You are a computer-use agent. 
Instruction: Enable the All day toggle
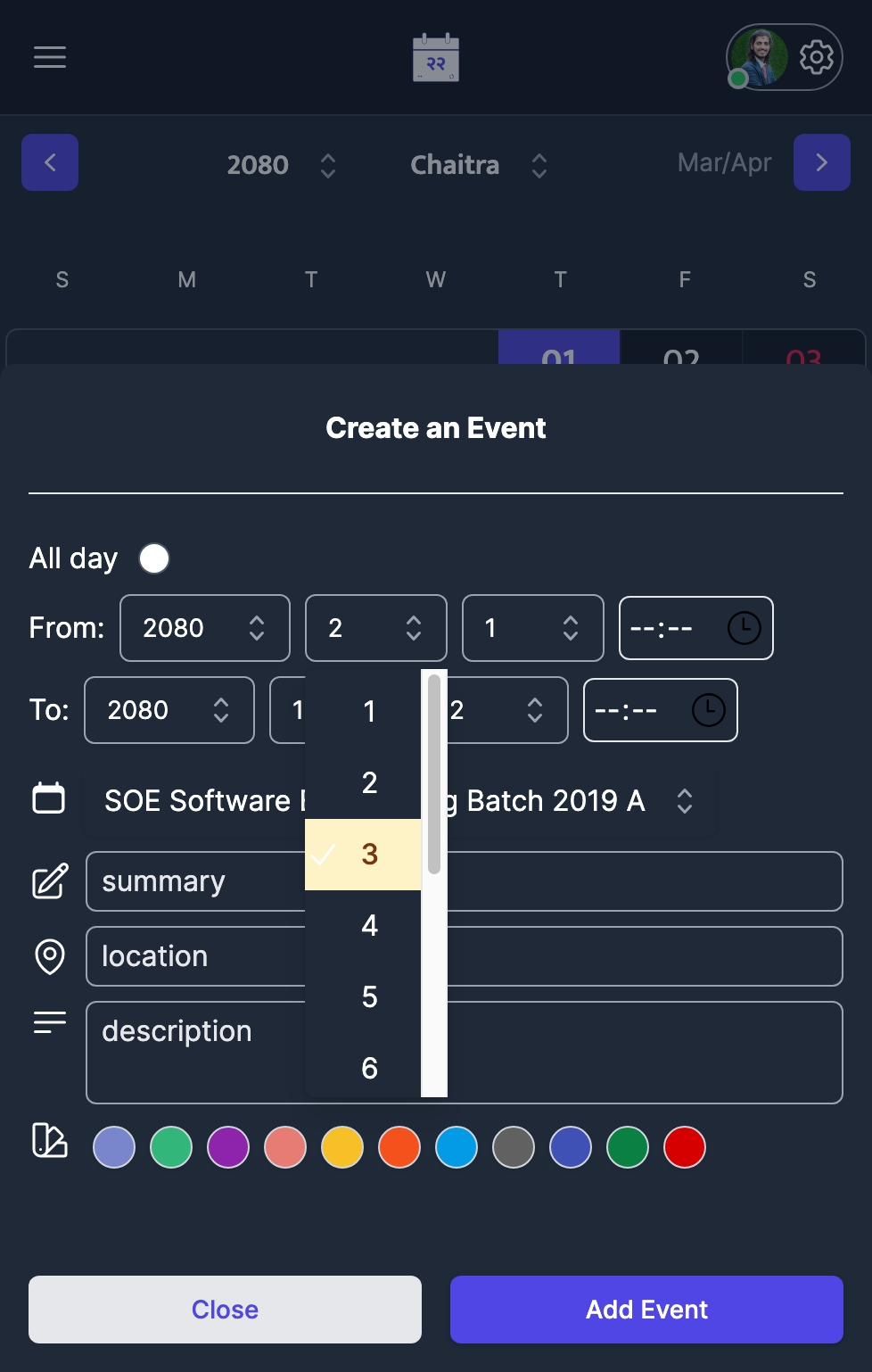[153, 558]
